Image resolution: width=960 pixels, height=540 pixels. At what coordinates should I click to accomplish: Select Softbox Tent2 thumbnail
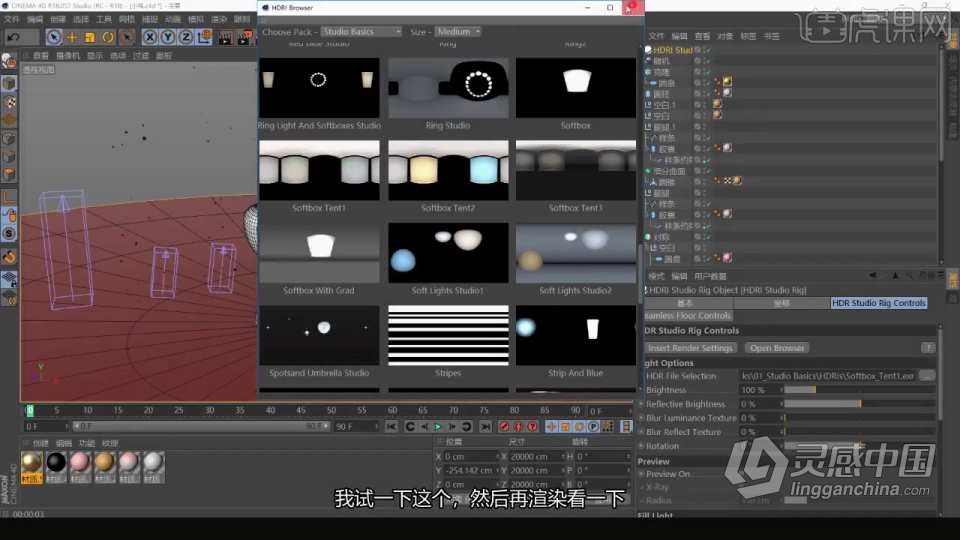click(448, 170)
